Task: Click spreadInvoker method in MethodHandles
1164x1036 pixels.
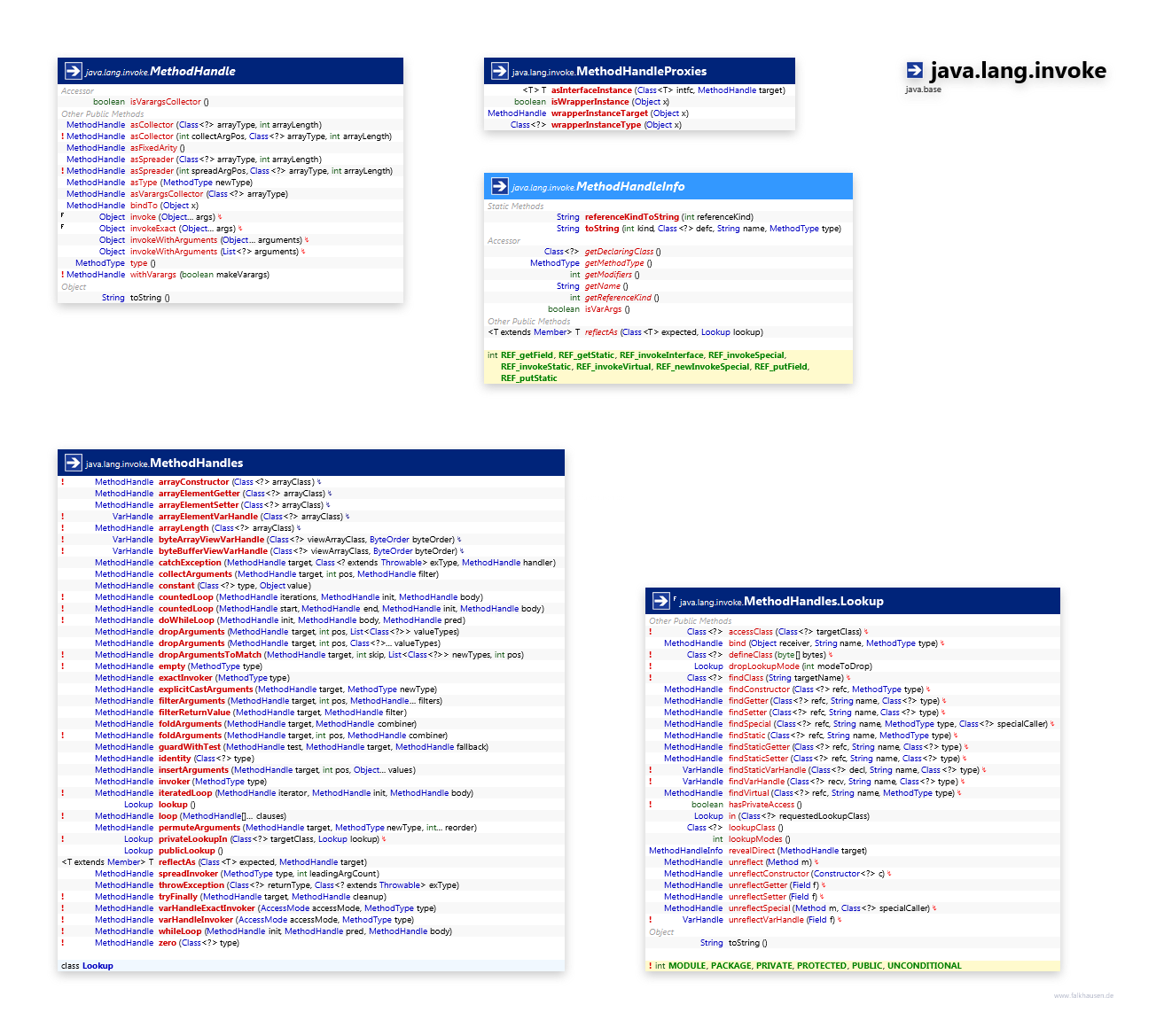Action: [188, 874]
